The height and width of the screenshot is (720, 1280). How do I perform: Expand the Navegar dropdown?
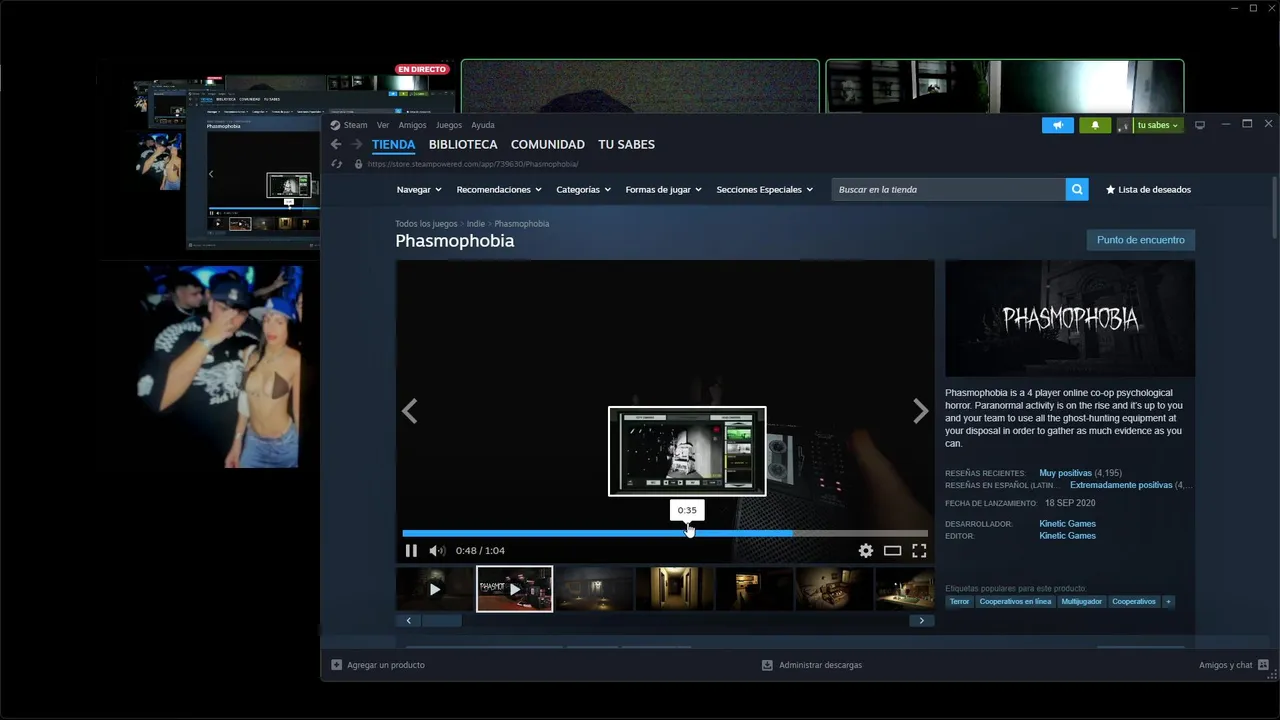419,189
